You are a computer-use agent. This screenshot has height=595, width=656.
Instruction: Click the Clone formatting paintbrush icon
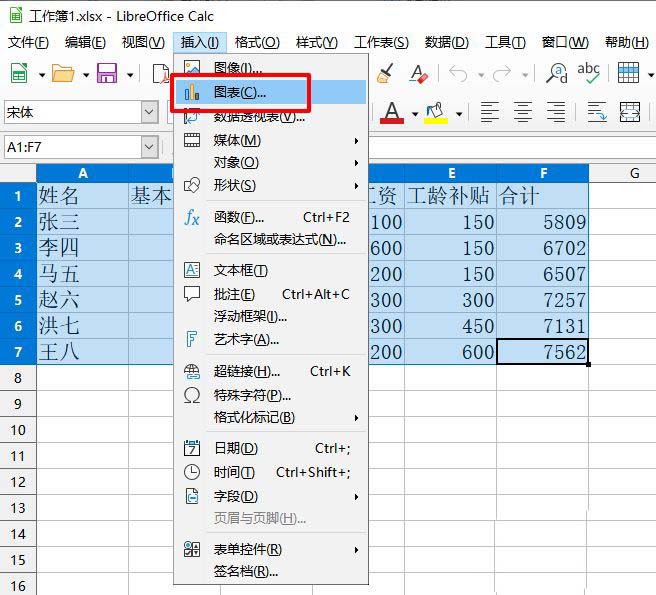[x=385, y=74]
